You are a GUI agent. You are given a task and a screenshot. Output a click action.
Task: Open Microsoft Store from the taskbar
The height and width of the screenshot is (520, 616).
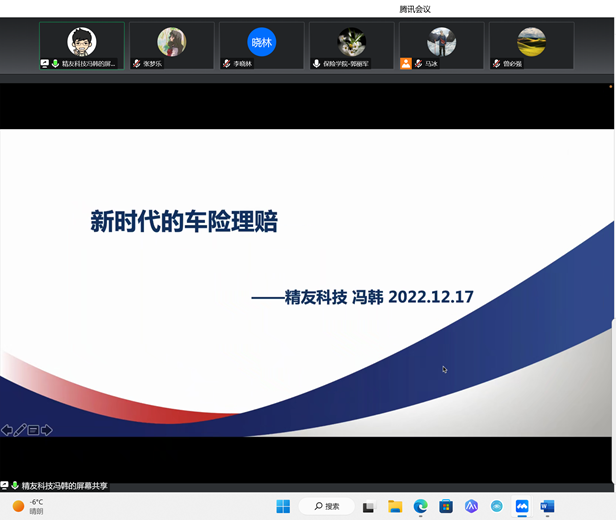pos(446,506)
